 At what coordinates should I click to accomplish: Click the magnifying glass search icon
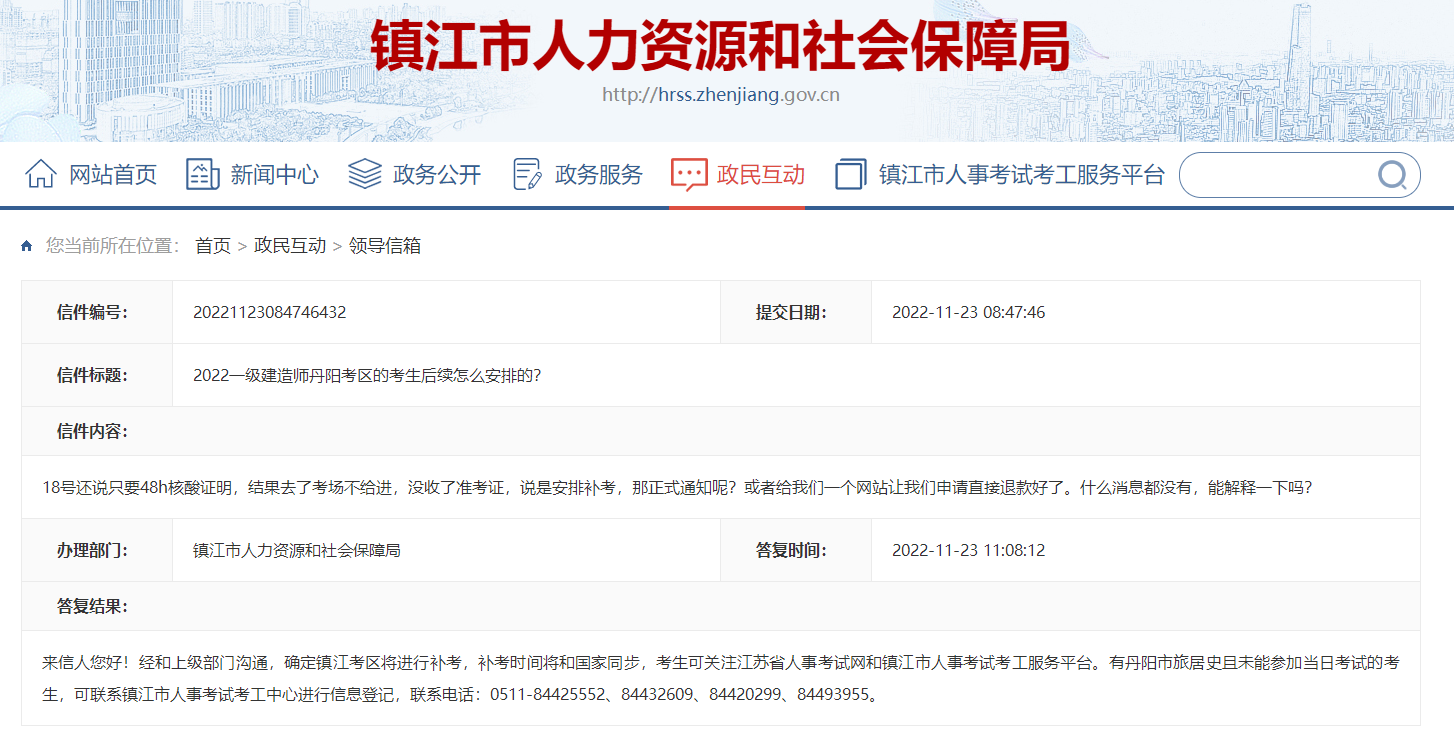pos(1392,175)
